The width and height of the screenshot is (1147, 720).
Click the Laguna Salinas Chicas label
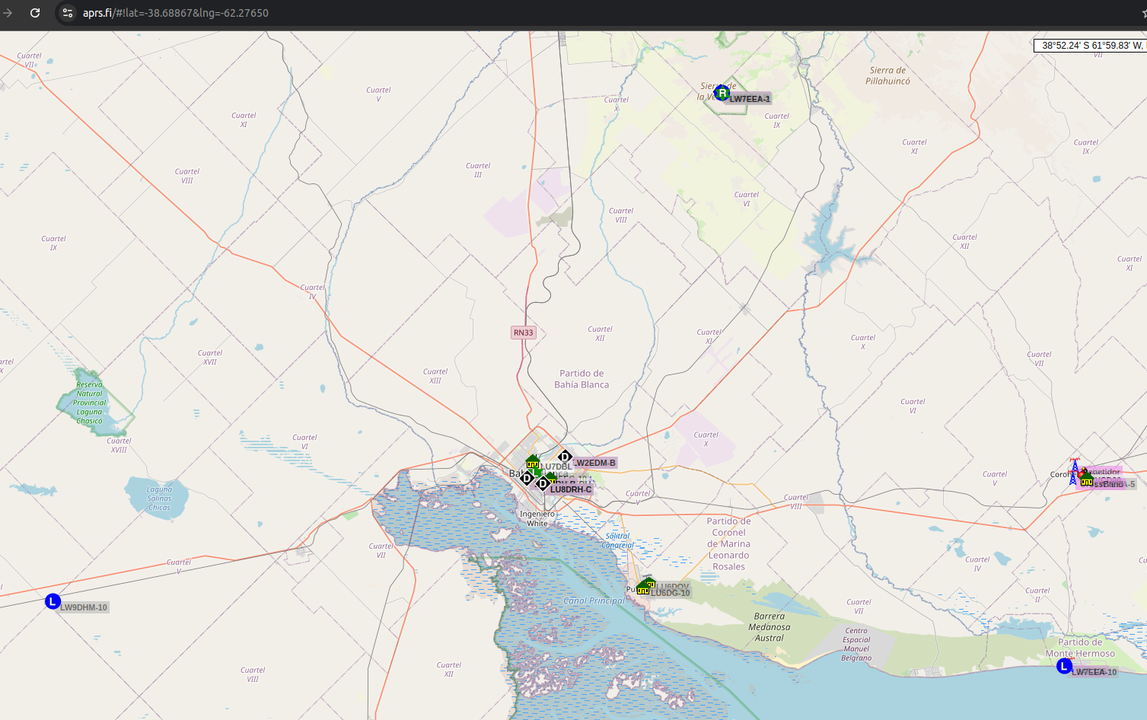pos(159,498)
